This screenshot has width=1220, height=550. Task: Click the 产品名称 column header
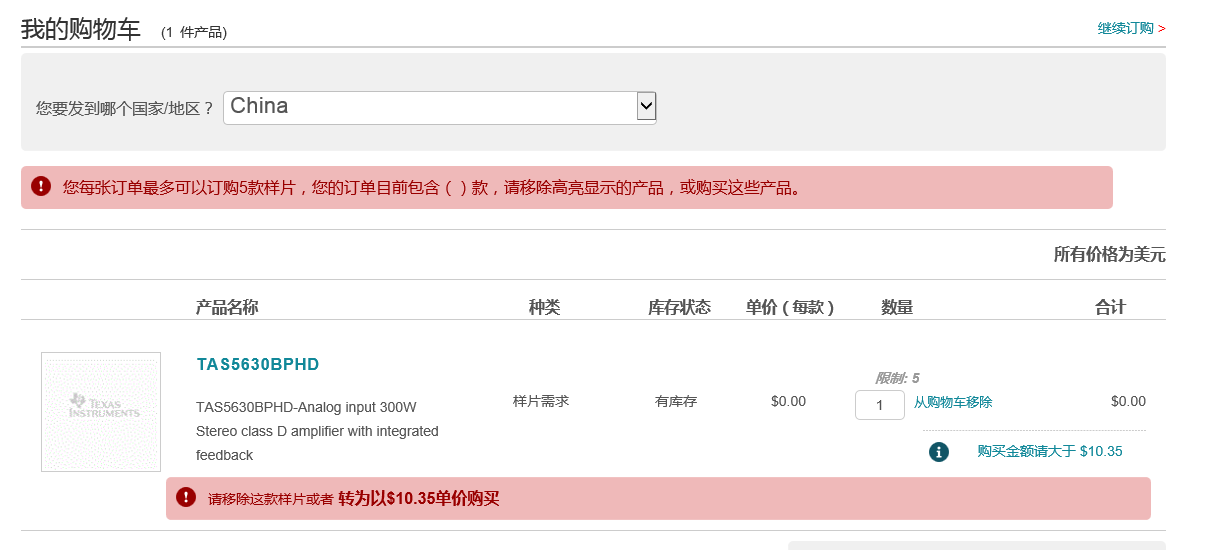[x=227, y=307]
